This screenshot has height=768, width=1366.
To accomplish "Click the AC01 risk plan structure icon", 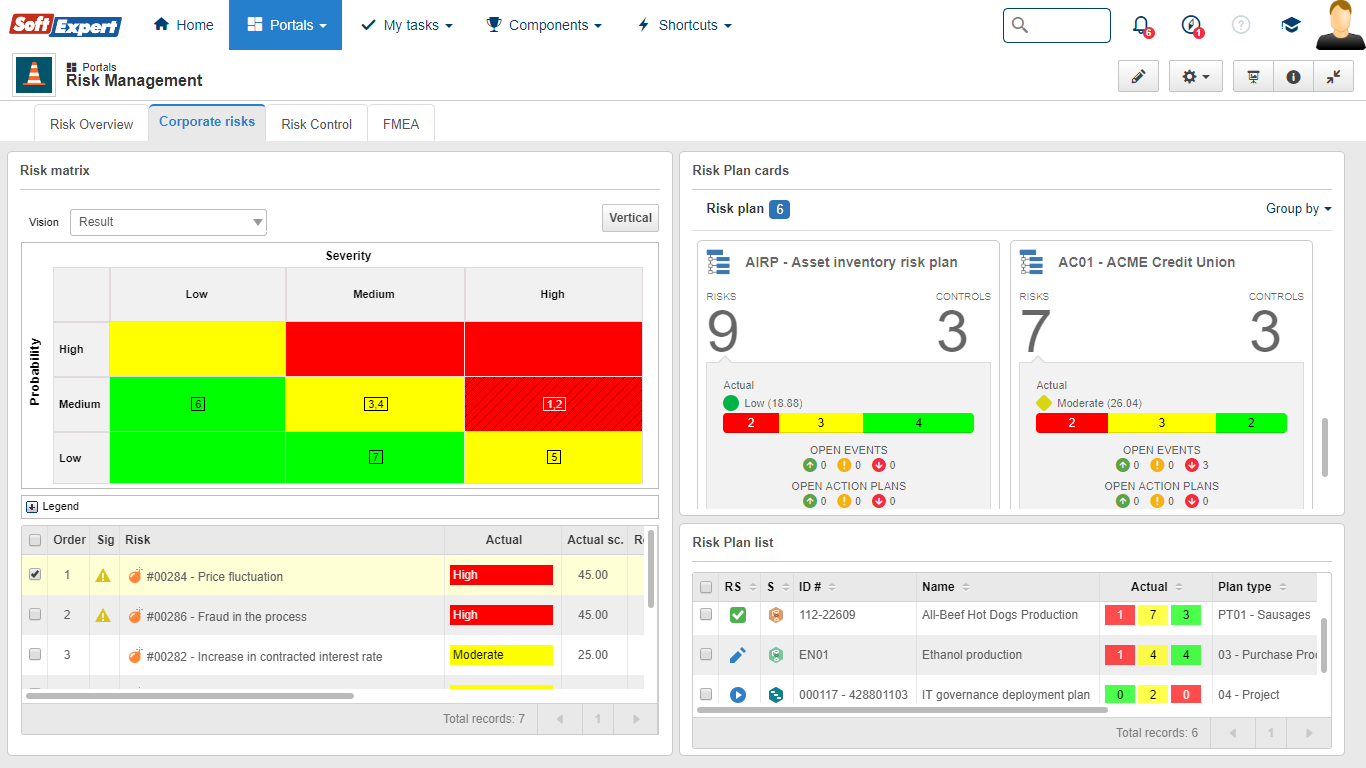I will 1032,262.
